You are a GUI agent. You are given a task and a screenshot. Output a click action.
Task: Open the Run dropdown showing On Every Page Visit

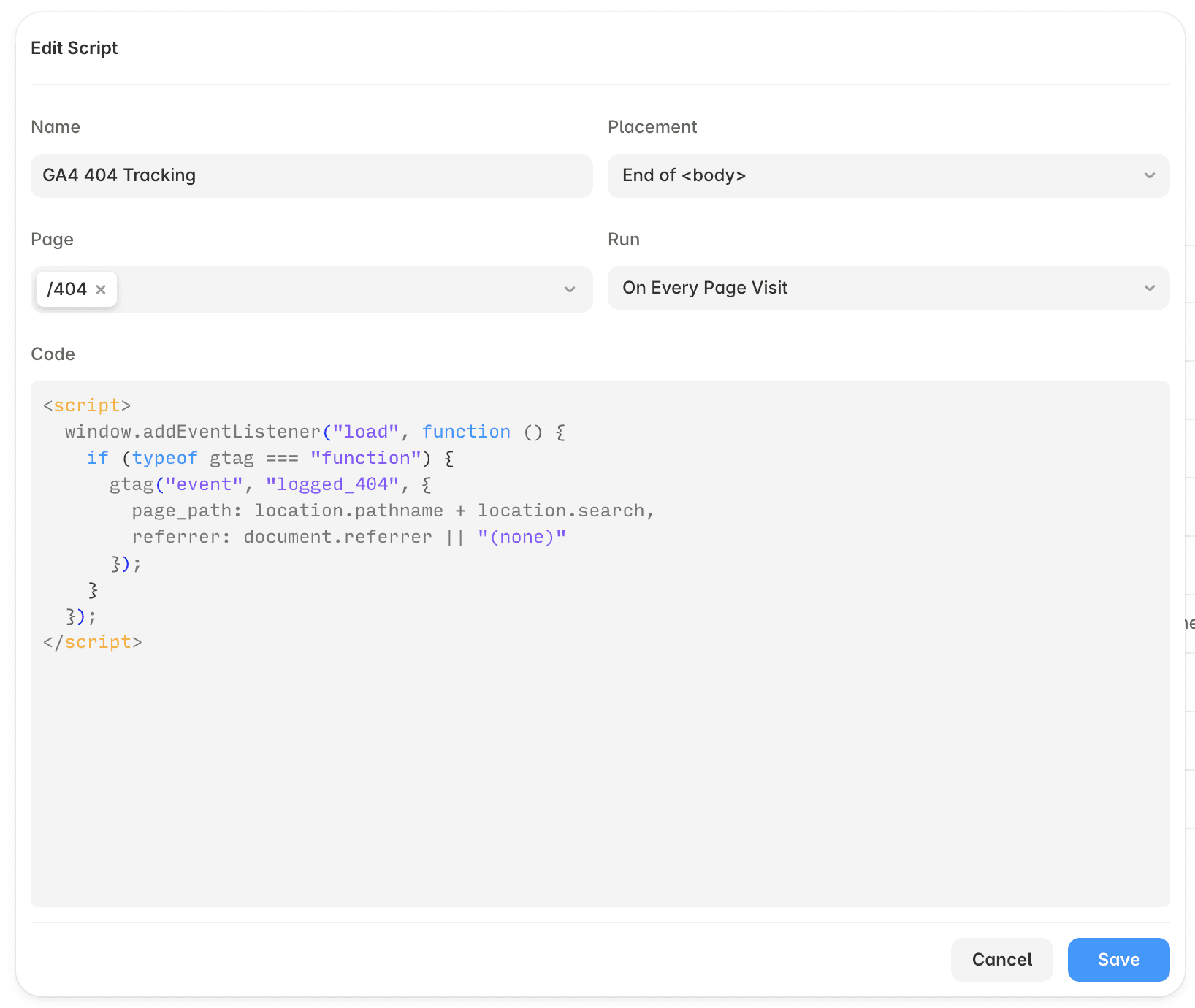(x=888, y=288)
